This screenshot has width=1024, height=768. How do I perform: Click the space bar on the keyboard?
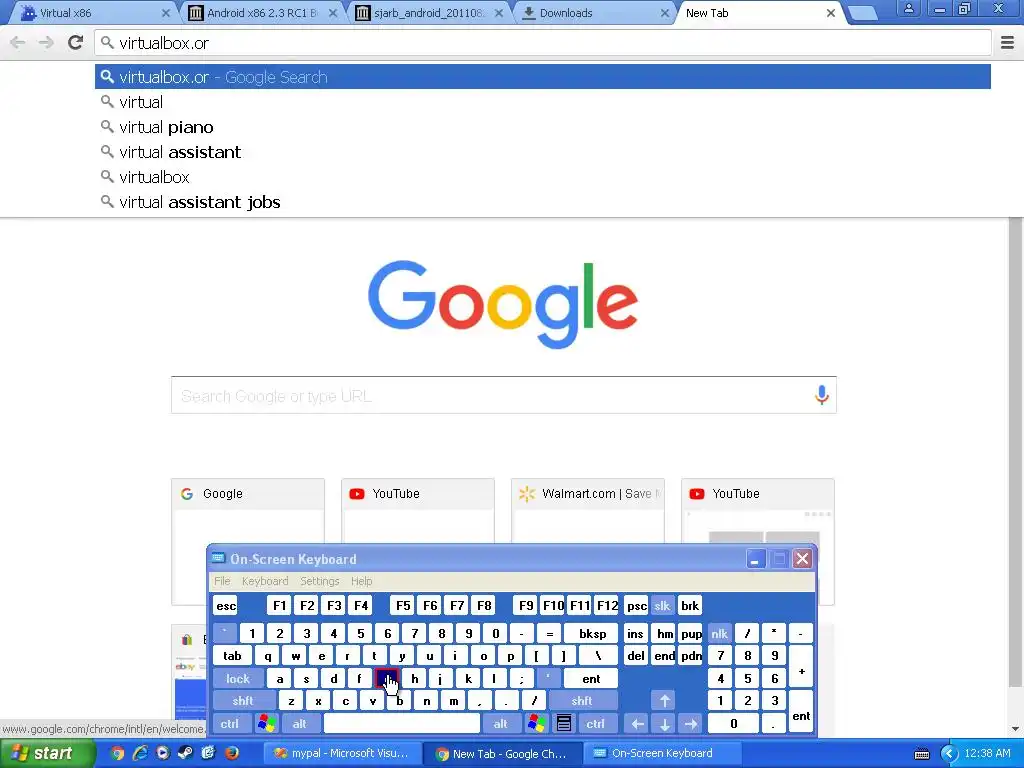(402, 724)
